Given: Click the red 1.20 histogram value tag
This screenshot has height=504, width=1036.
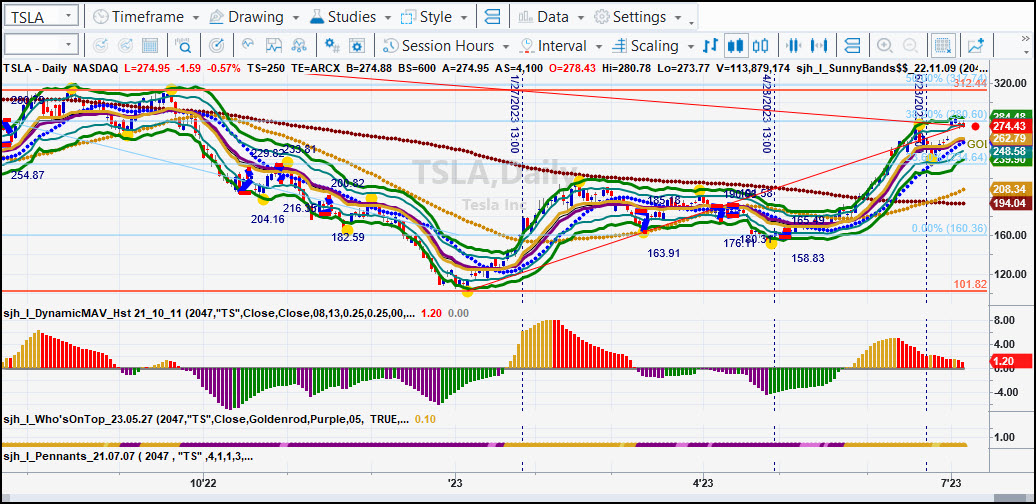Looking at the screenshot, I should [x=1010, y=361].
